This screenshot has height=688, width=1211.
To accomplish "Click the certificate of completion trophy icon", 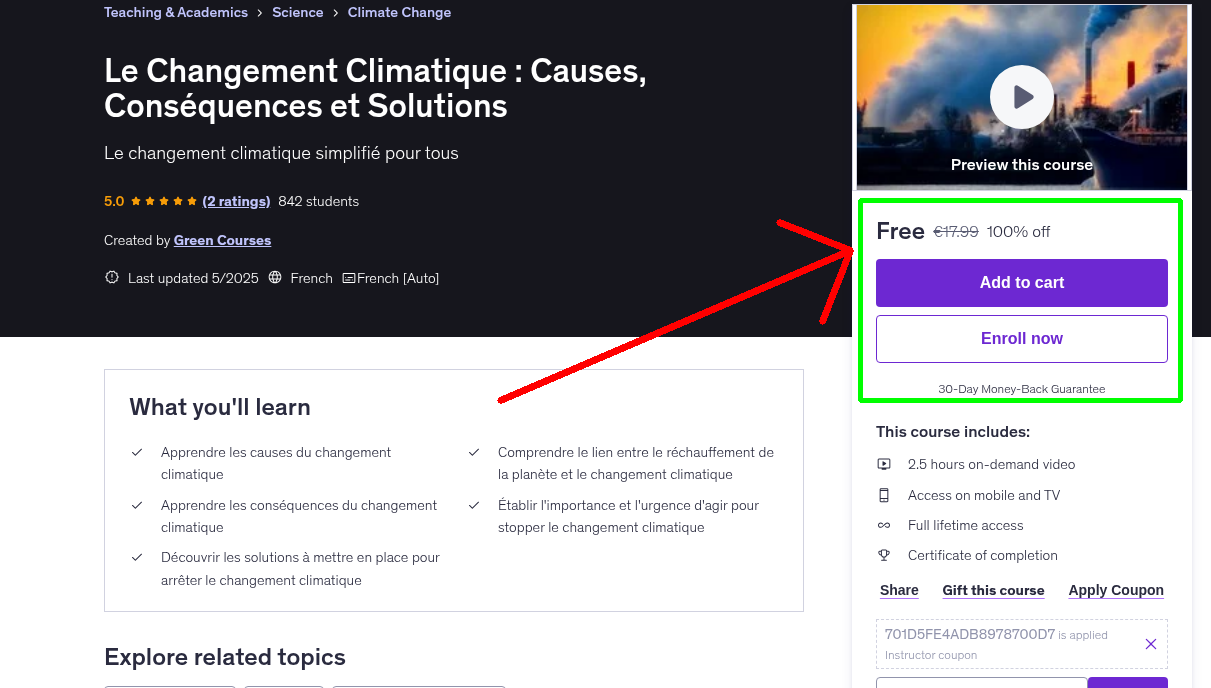I will tap(884, 555).
